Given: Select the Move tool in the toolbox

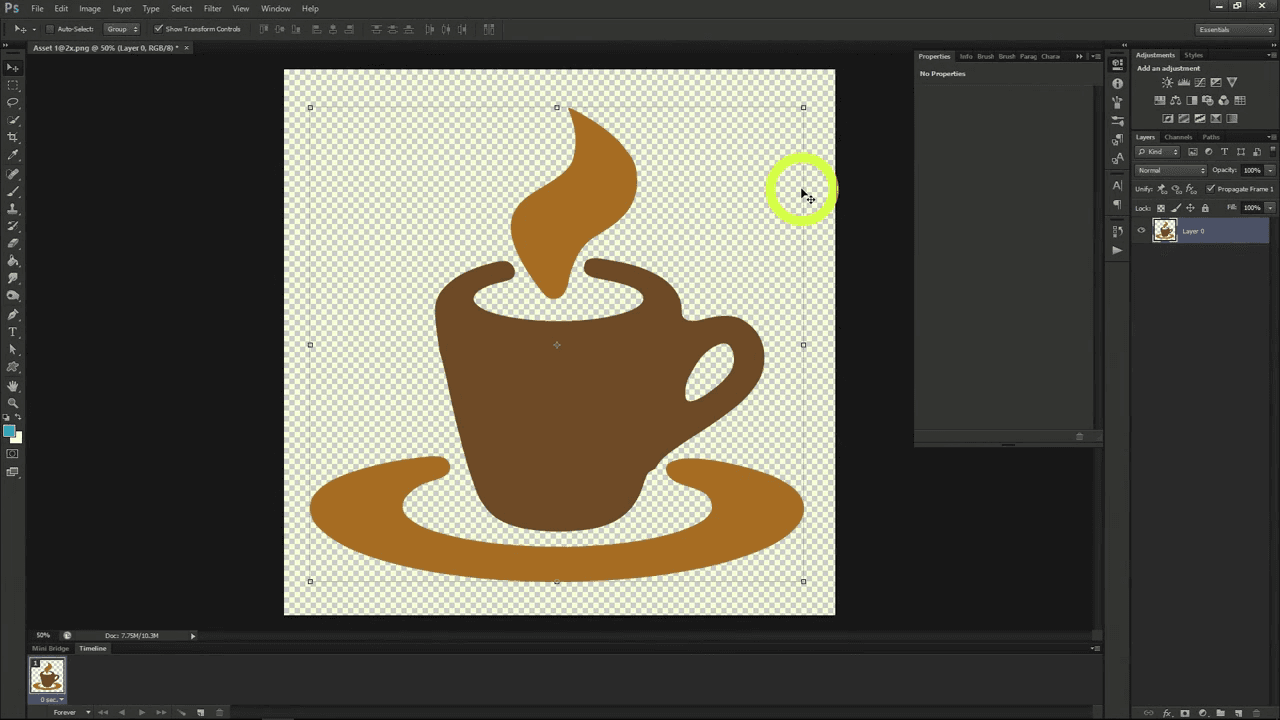Looking at the screenshot, I should [x=13, y=67].
